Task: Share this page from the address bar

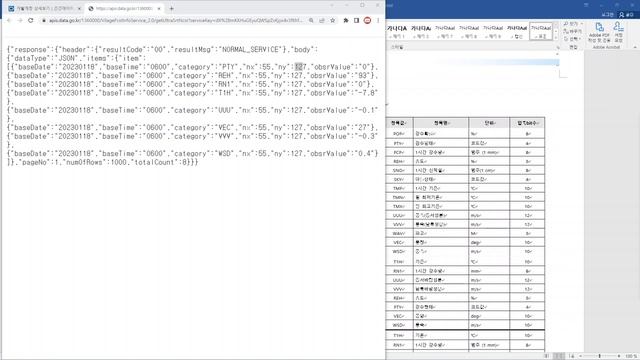Action: click(322, 20)
